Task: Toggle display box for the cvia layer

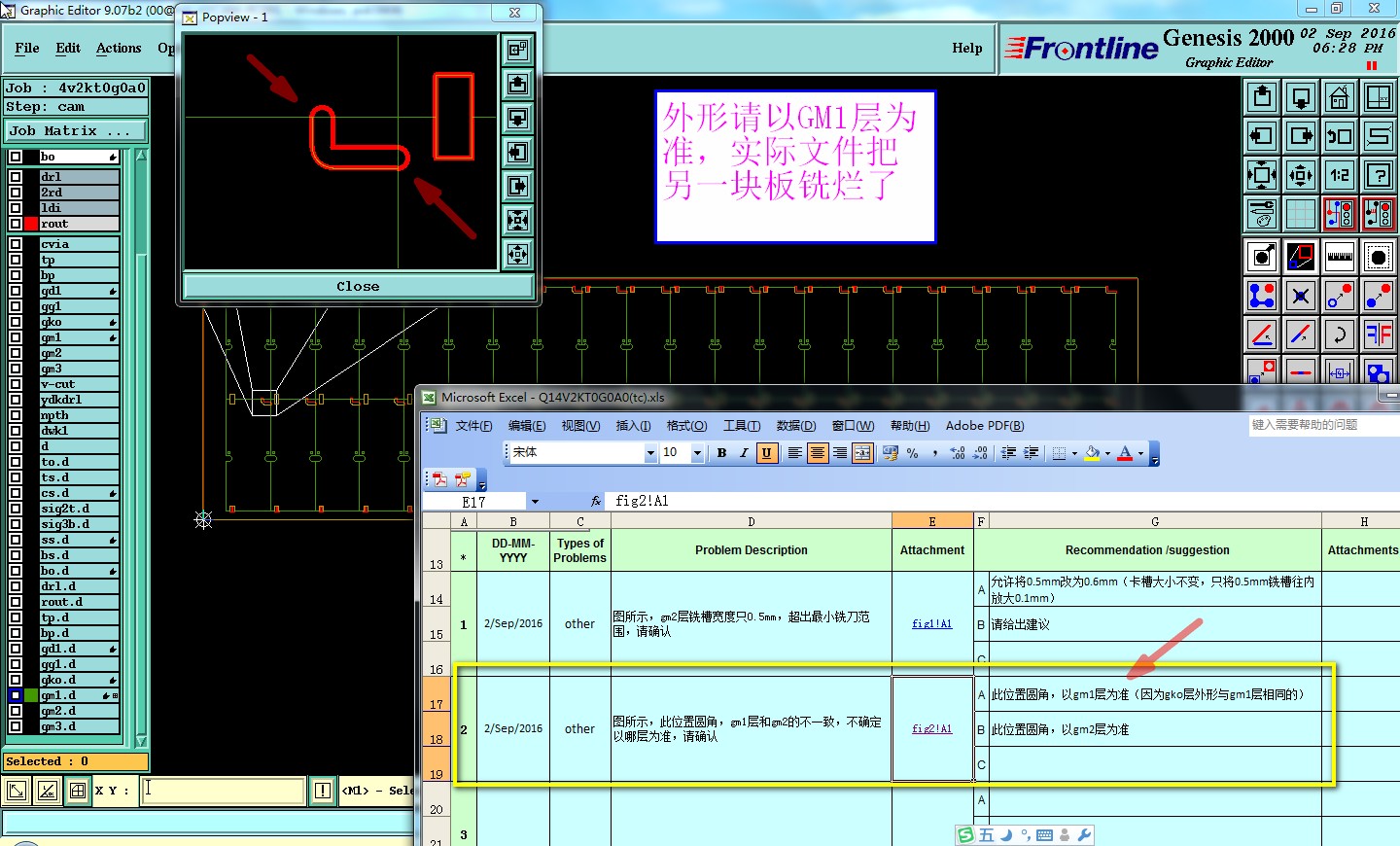Action: coord(16,244)
